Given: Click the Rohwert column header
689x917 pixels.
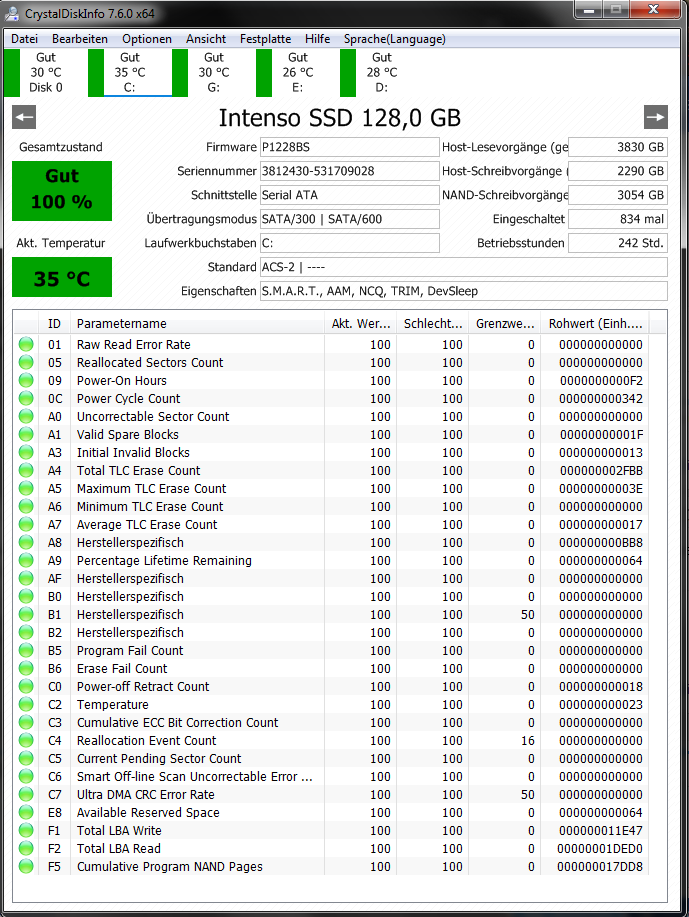Looking at the screenshot, I should [595, 323].
